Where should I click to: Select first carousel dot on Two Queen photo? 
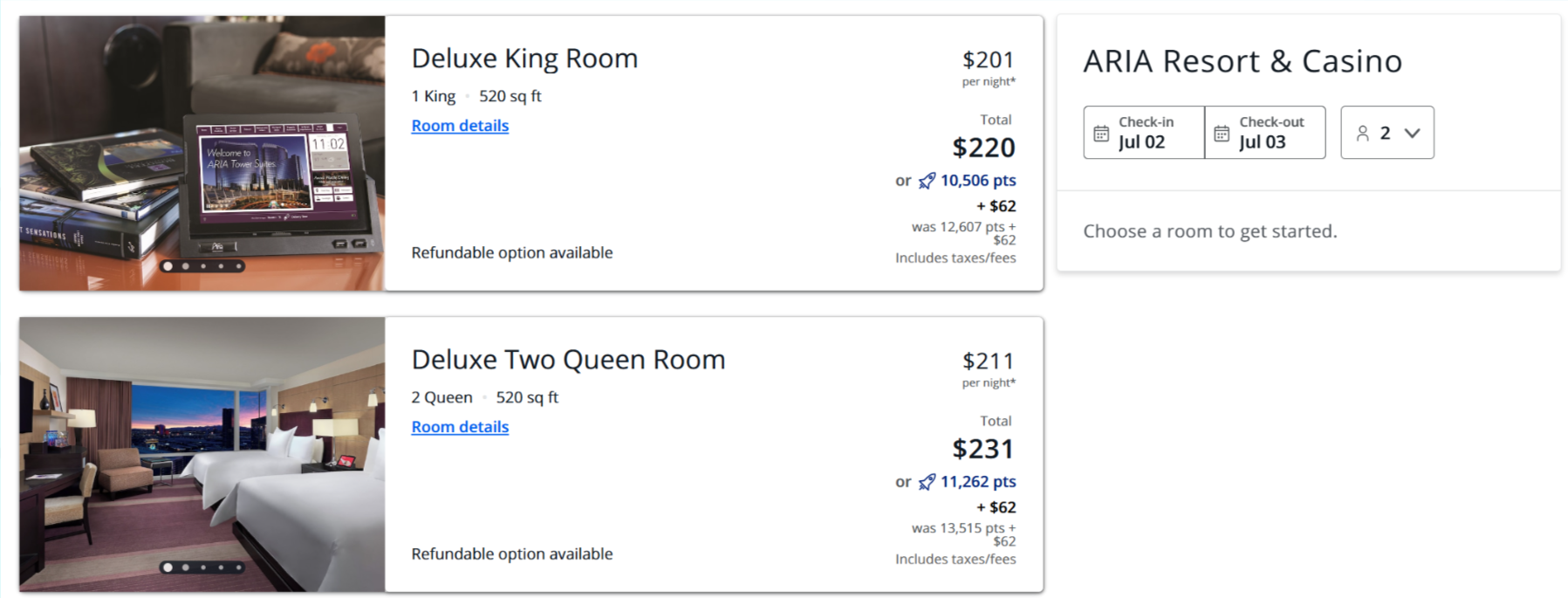[168, 567]
